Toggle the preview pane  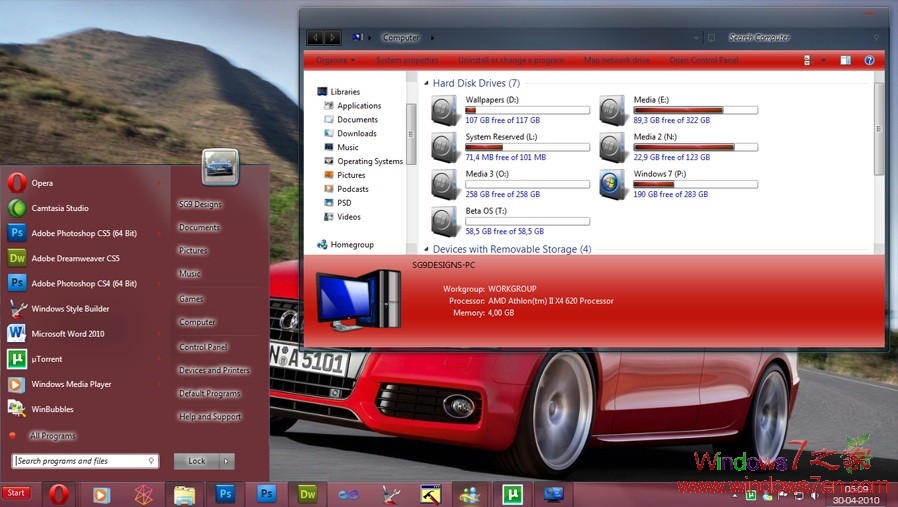(x=845, y=60)
